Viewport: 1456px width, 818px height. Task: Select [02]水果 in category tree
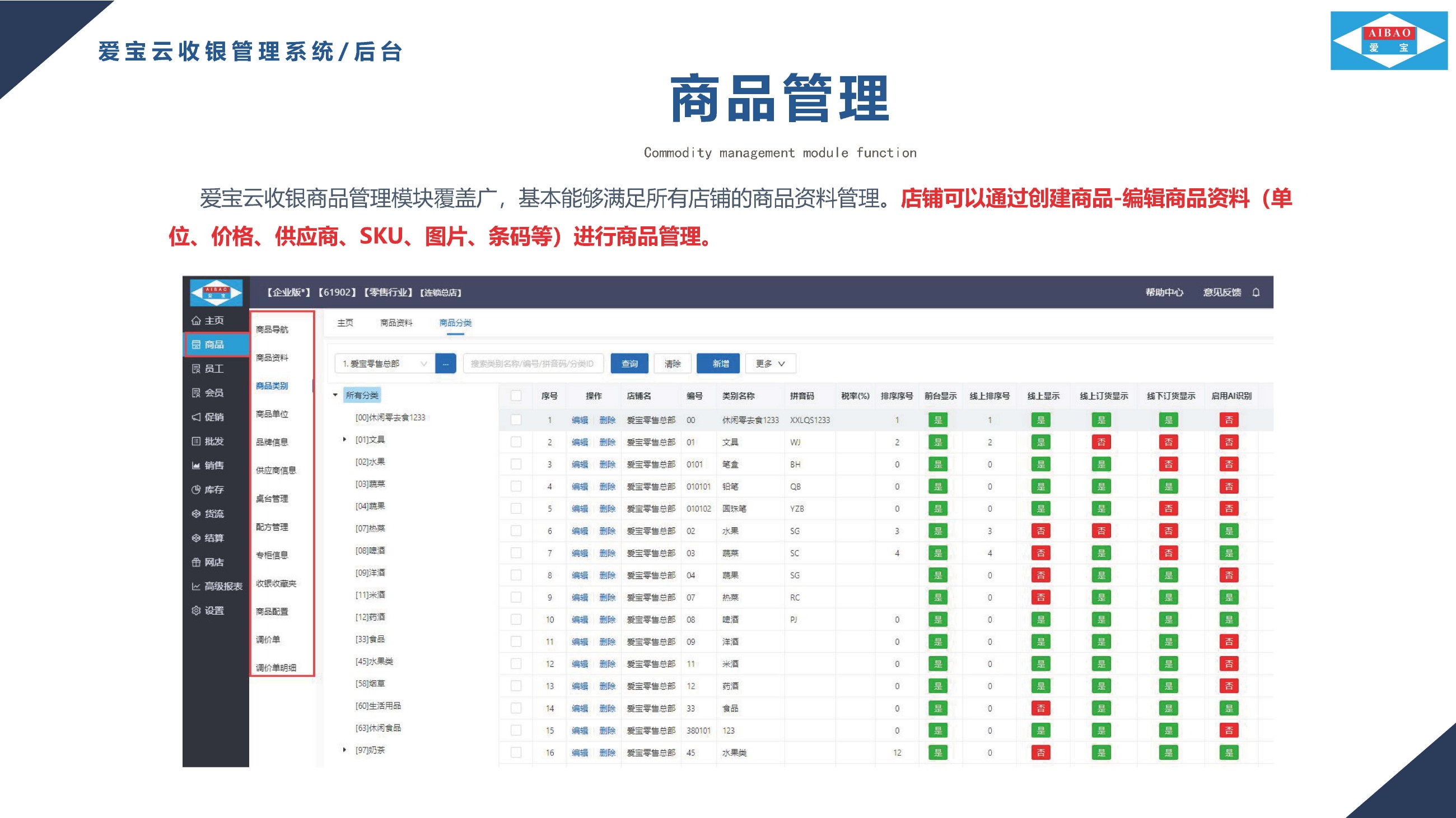point(370,462)
